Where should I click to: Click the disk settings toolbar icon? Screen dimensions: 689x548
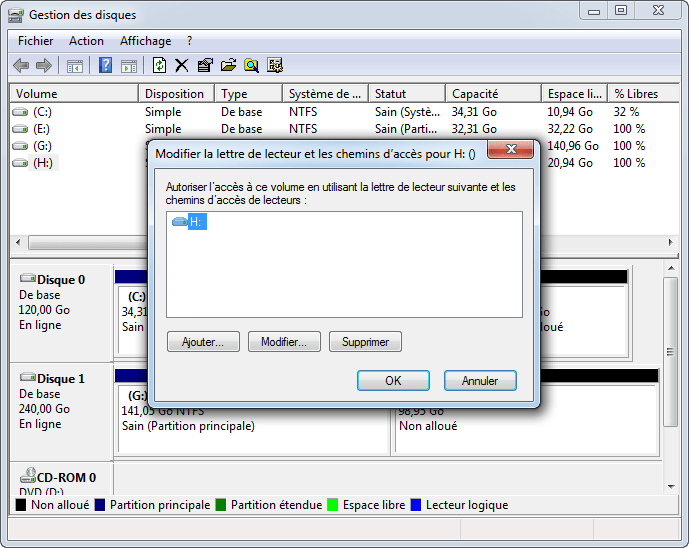(275, 65)
